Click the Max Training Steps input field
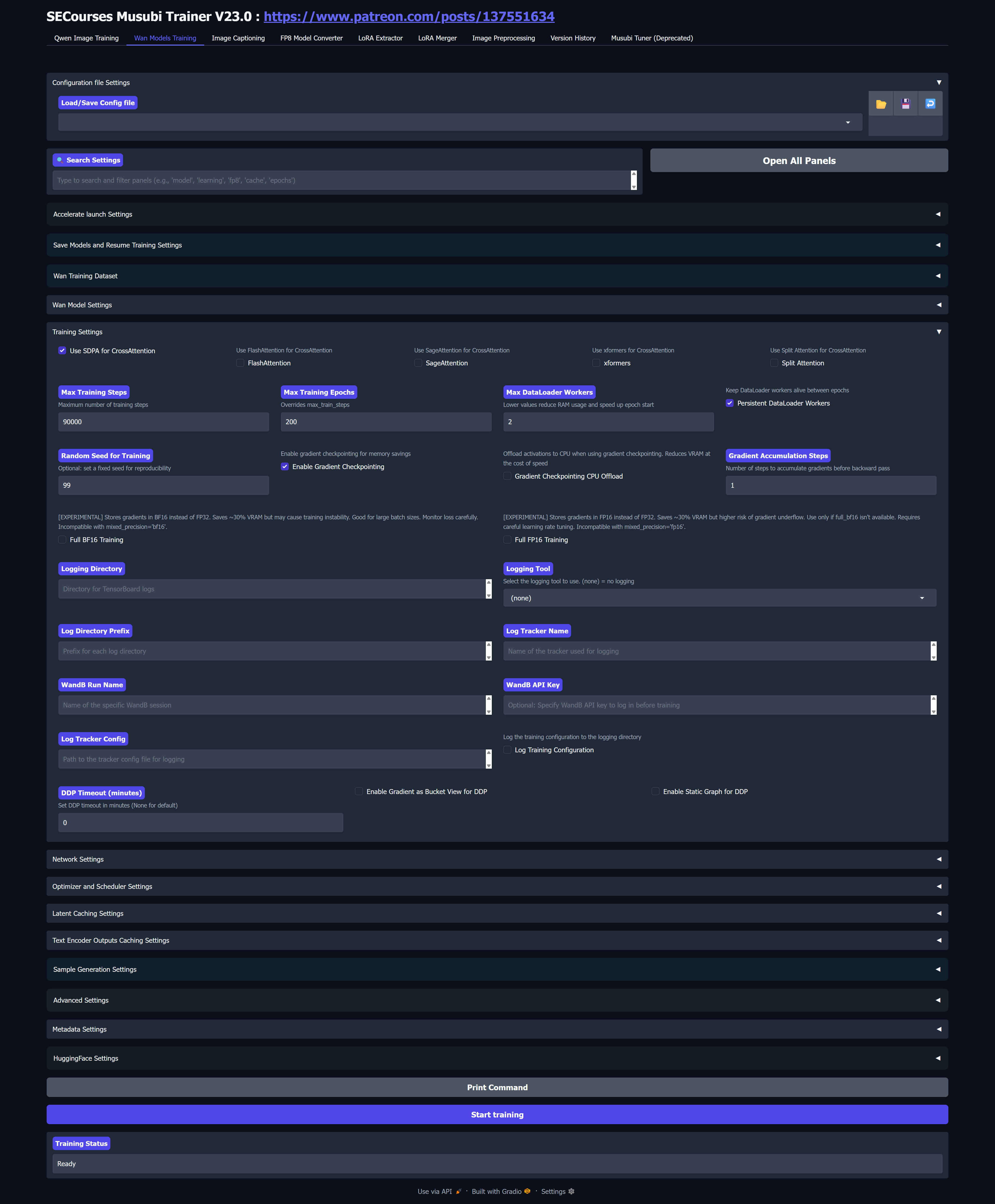 click(x=163, y=422)
